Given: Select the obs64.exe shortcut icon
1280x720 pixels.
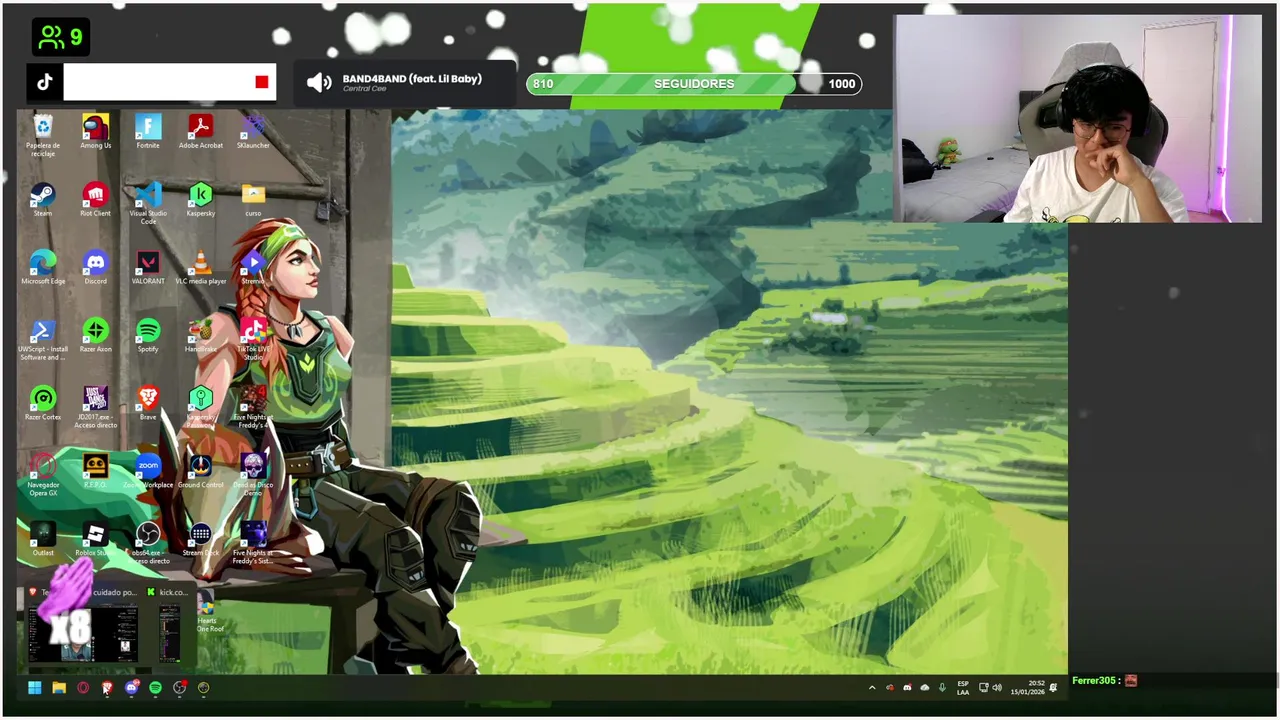Looking at the screenshot, I should click(148, 544).
